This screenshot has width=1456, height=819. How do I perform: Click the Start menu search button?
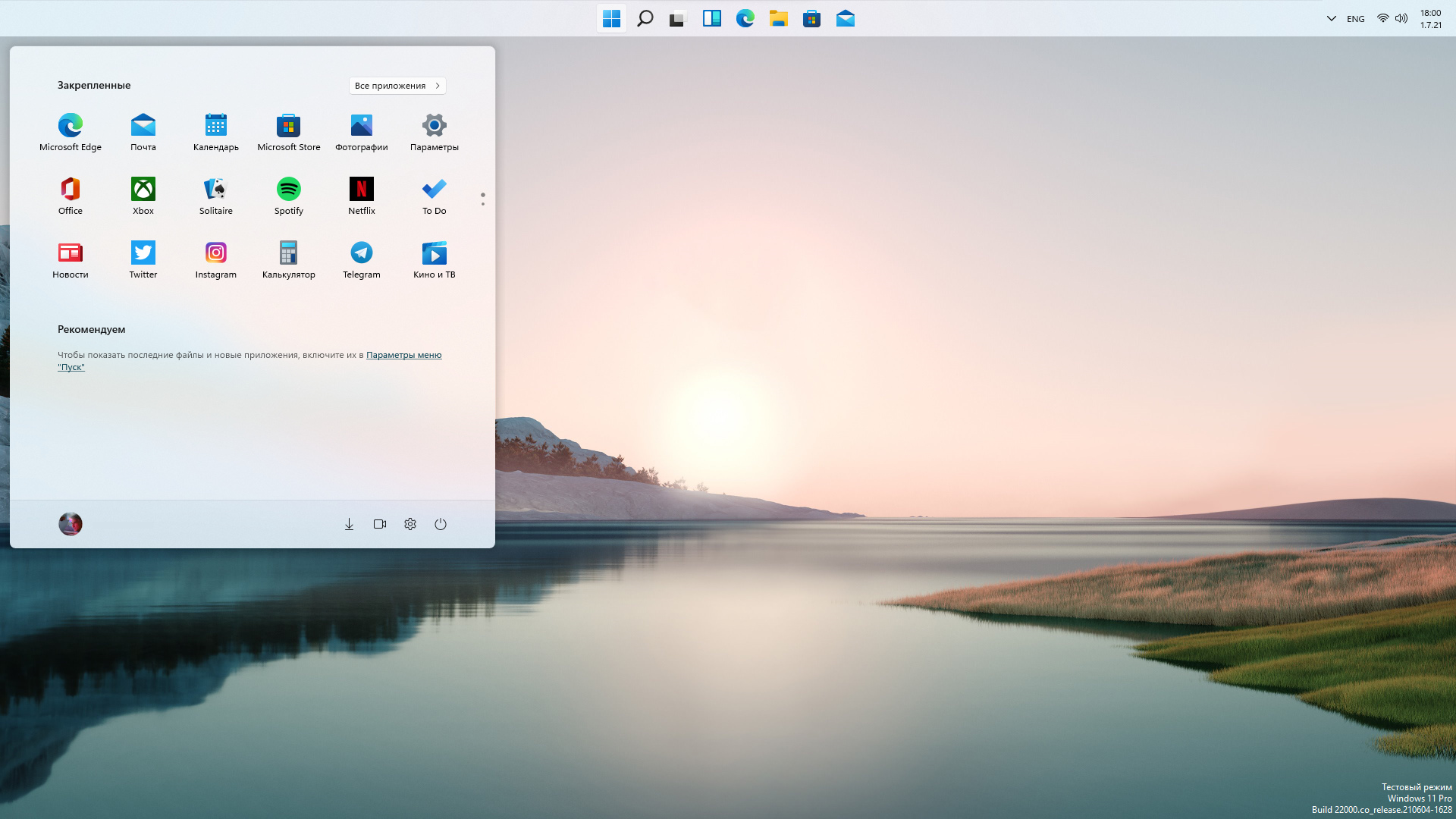(x=645, y=18)
